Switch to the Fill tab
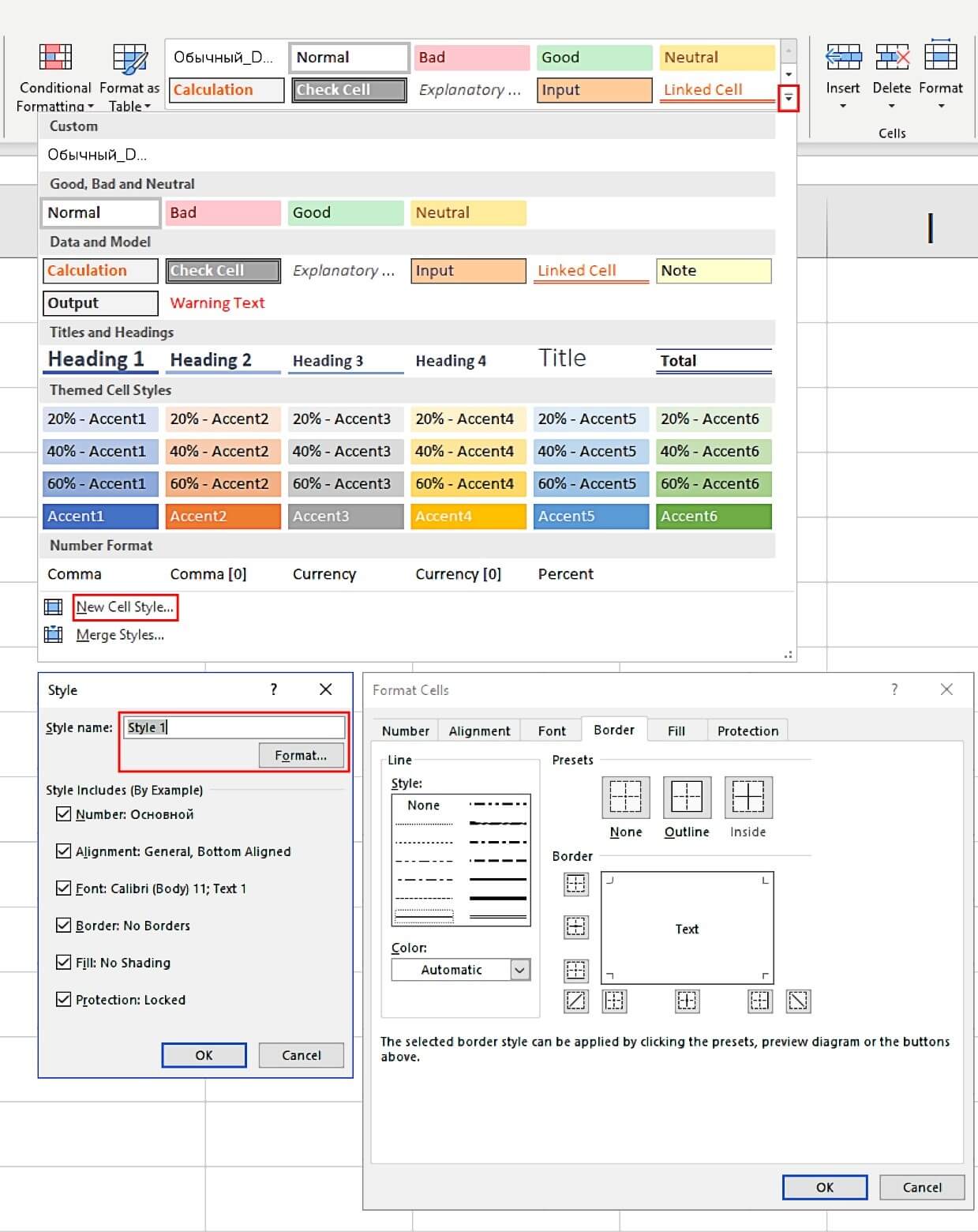This screenshot has height=1232, width=978. (676, 731)
